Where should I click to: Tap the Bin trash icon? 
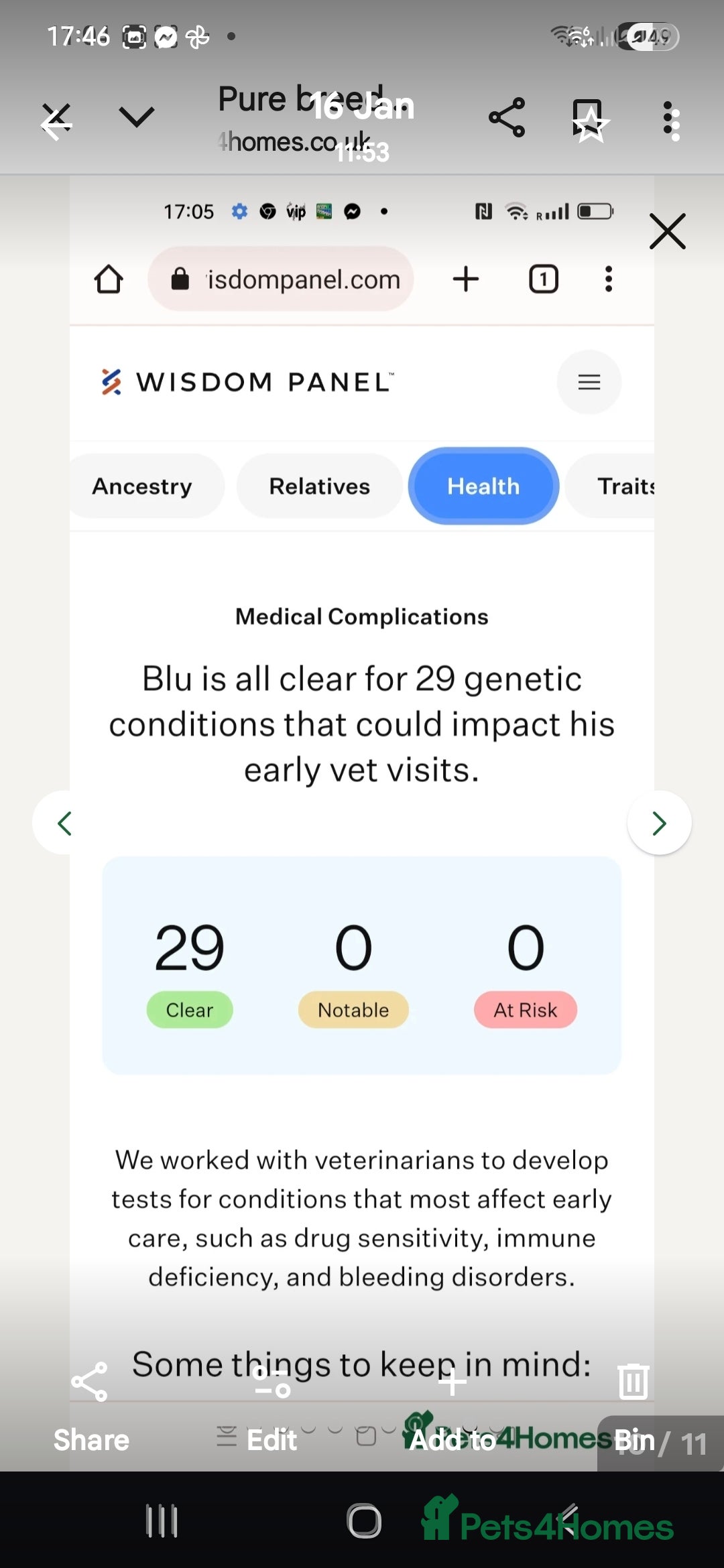tap(633, 1382)
